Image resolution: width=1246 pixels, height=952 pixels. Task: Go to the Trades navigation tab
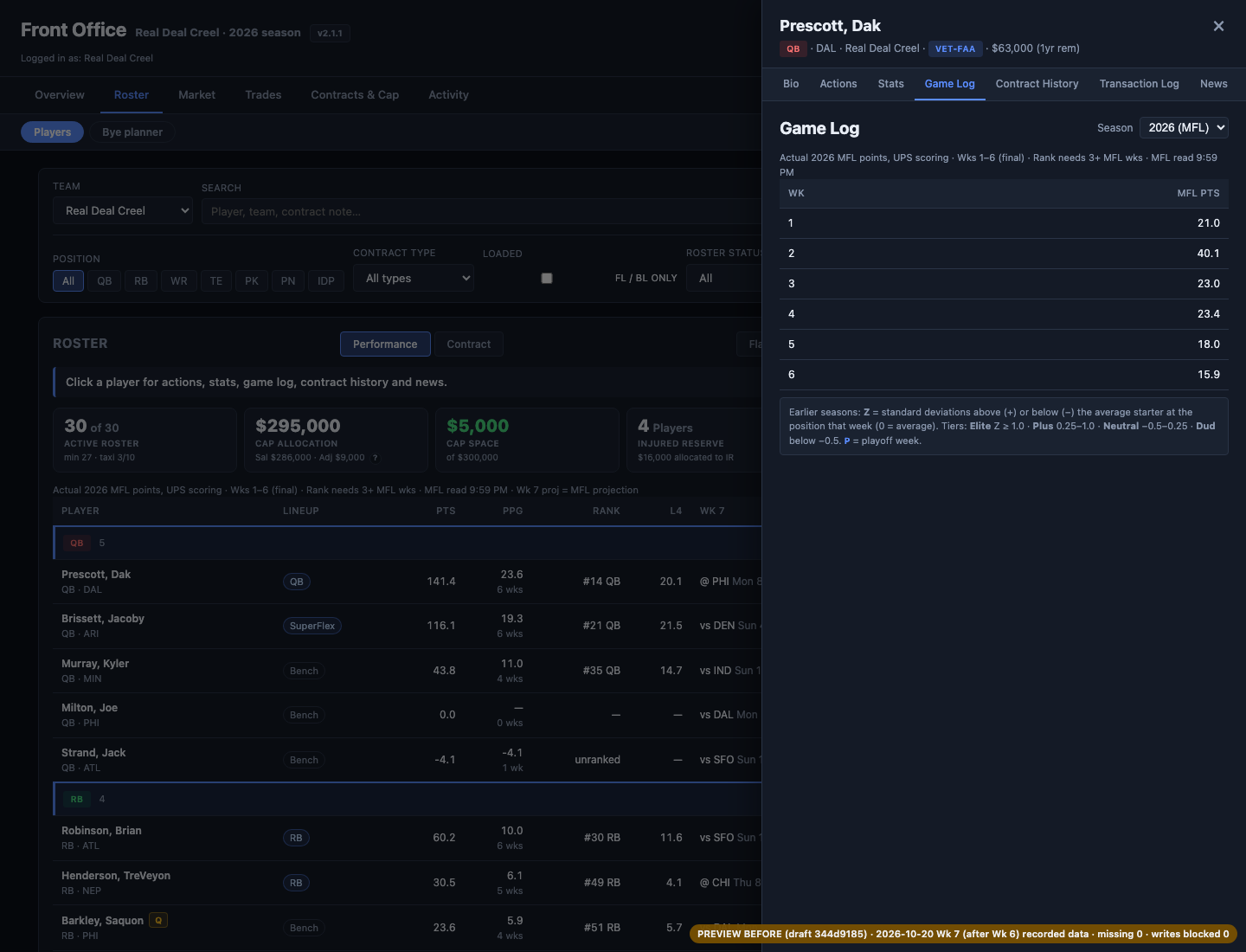point(263,95)
